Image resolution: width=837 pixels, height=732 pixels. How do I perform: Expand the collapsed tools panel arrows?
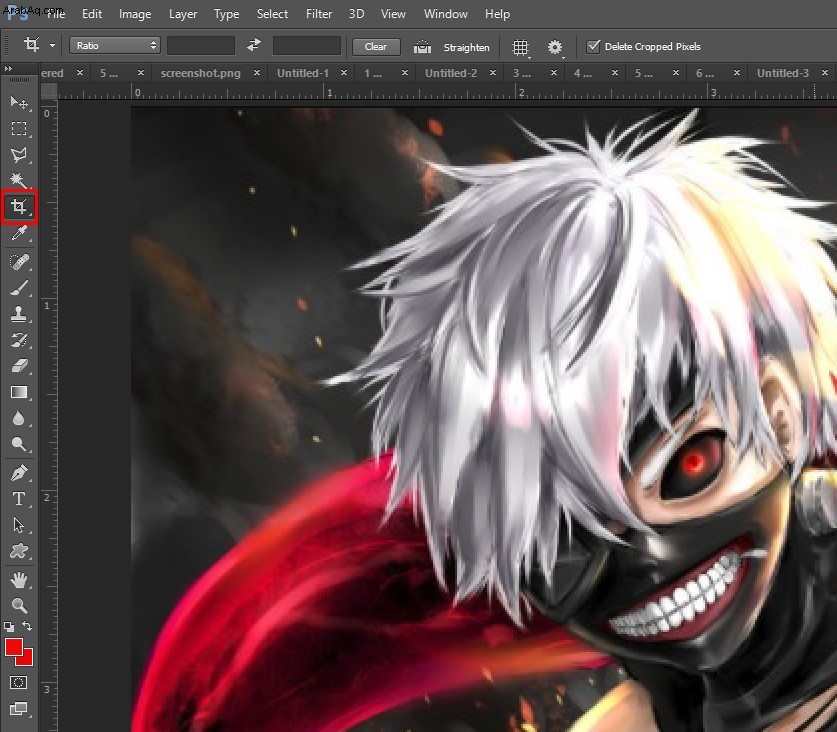pos(8,68)
